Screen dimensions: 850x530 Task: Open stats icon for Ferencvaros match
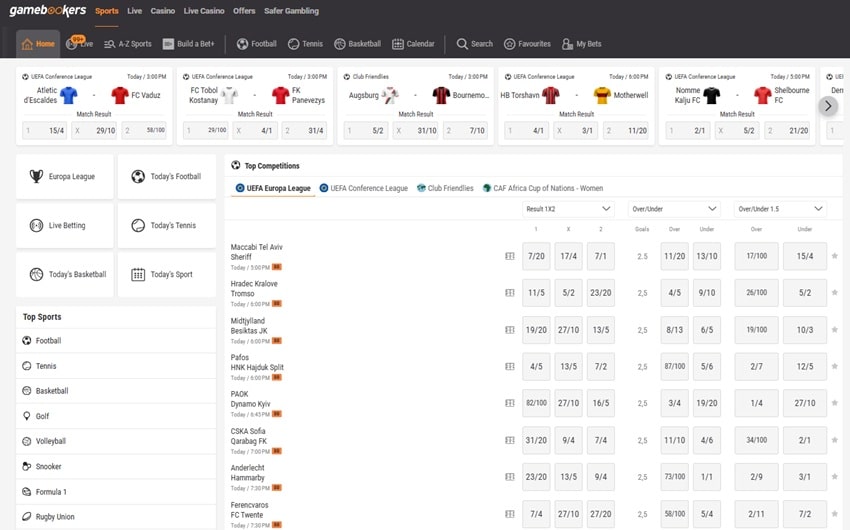[x=510, y=514]
